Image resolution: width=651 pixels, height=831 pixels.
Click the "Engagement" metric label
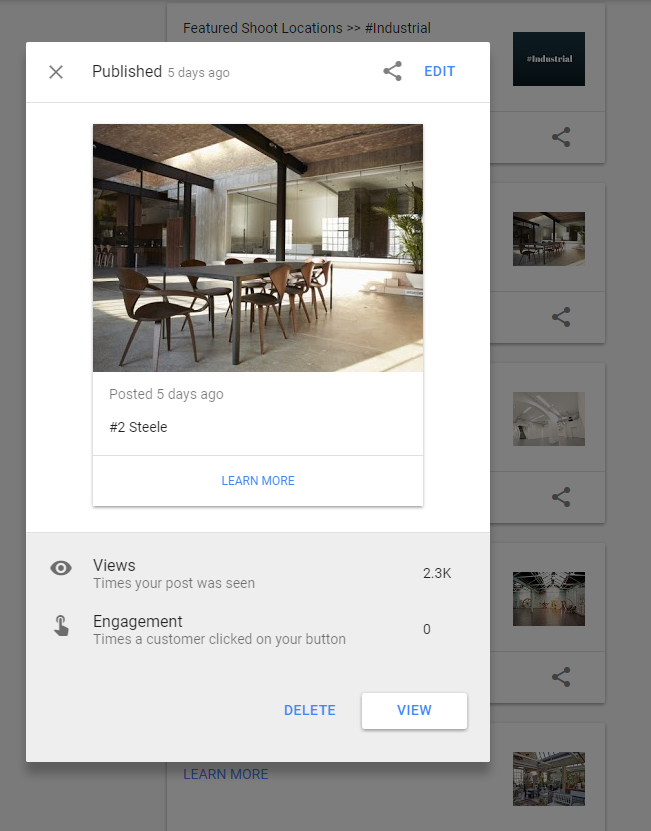[138, 621]
